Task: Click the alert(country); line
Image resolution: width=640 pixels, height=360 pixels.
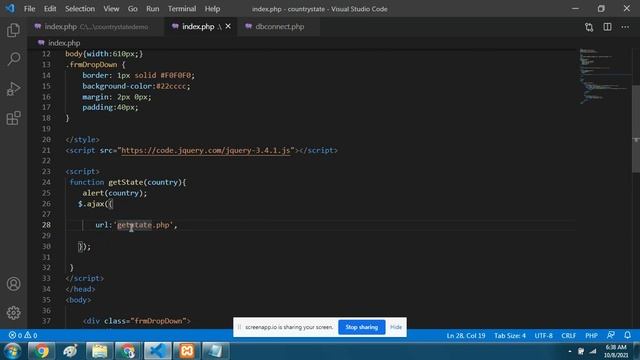Action: pos(114,193)
